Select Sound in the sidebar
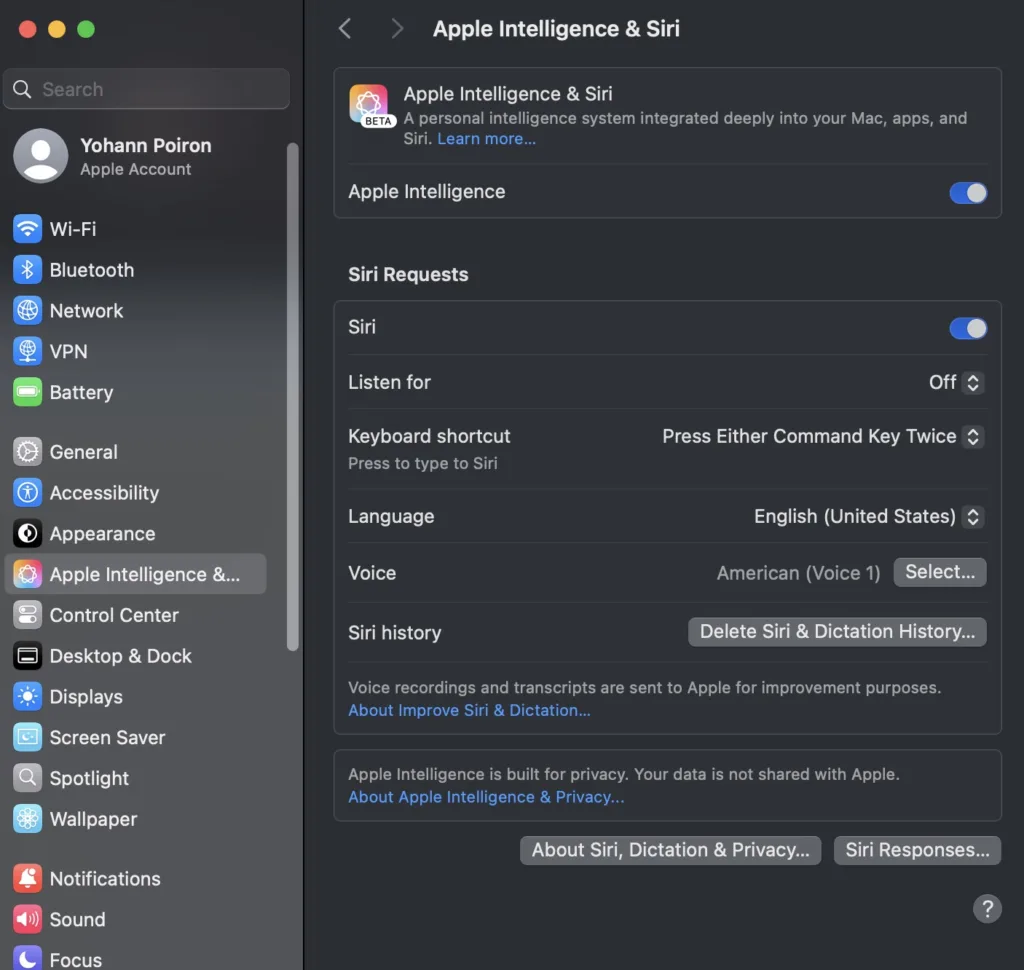 coord(135,920)
